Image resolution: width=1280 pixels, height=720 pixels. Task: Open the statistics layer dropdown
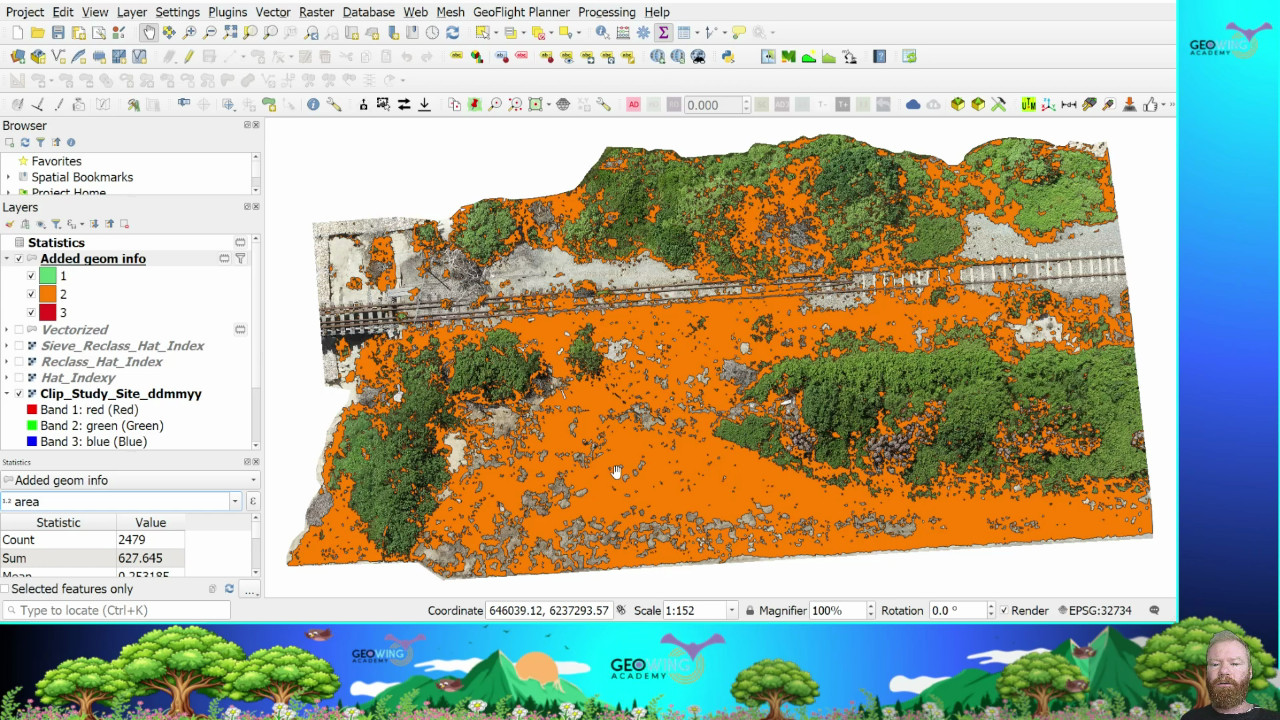tap(253, 481)
